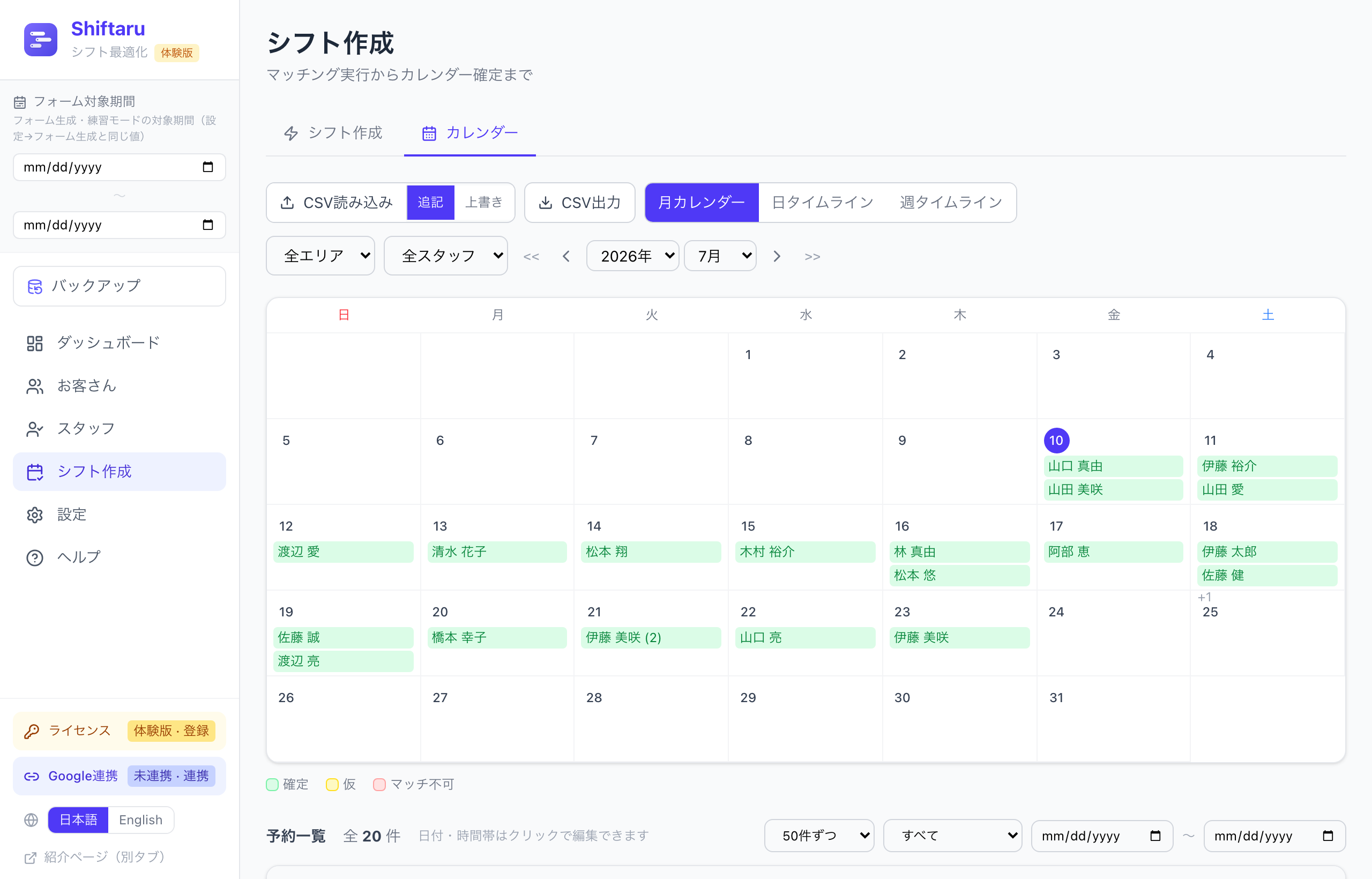Screen dimensions: 1372x879
Task: Click the red マッチ不可 legend swatch
Action: pyautogui.click(x=379, y=785)
